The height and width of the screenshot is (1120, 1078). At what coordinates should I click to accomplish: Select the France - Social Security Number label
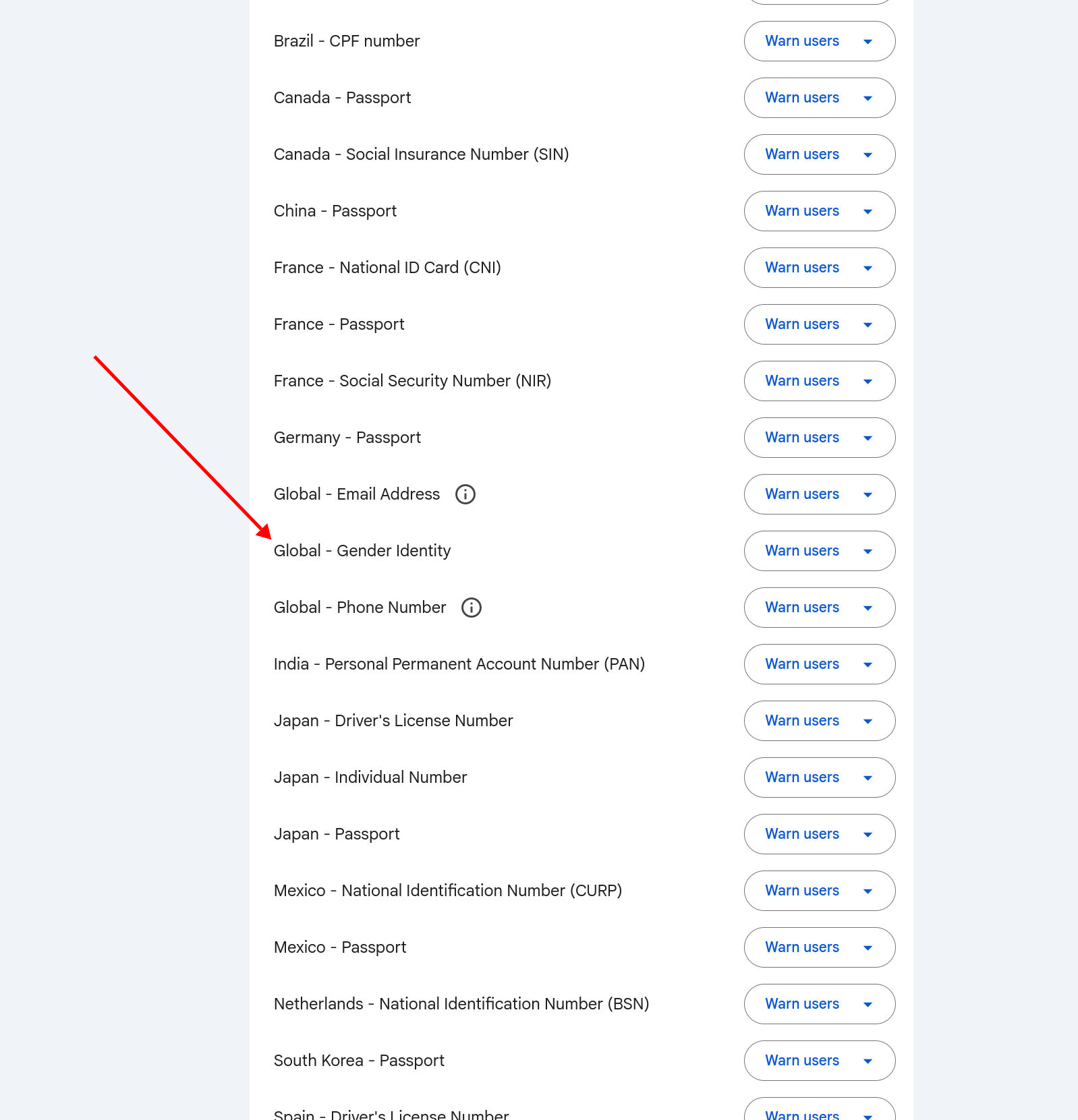(x=412, y=381)
